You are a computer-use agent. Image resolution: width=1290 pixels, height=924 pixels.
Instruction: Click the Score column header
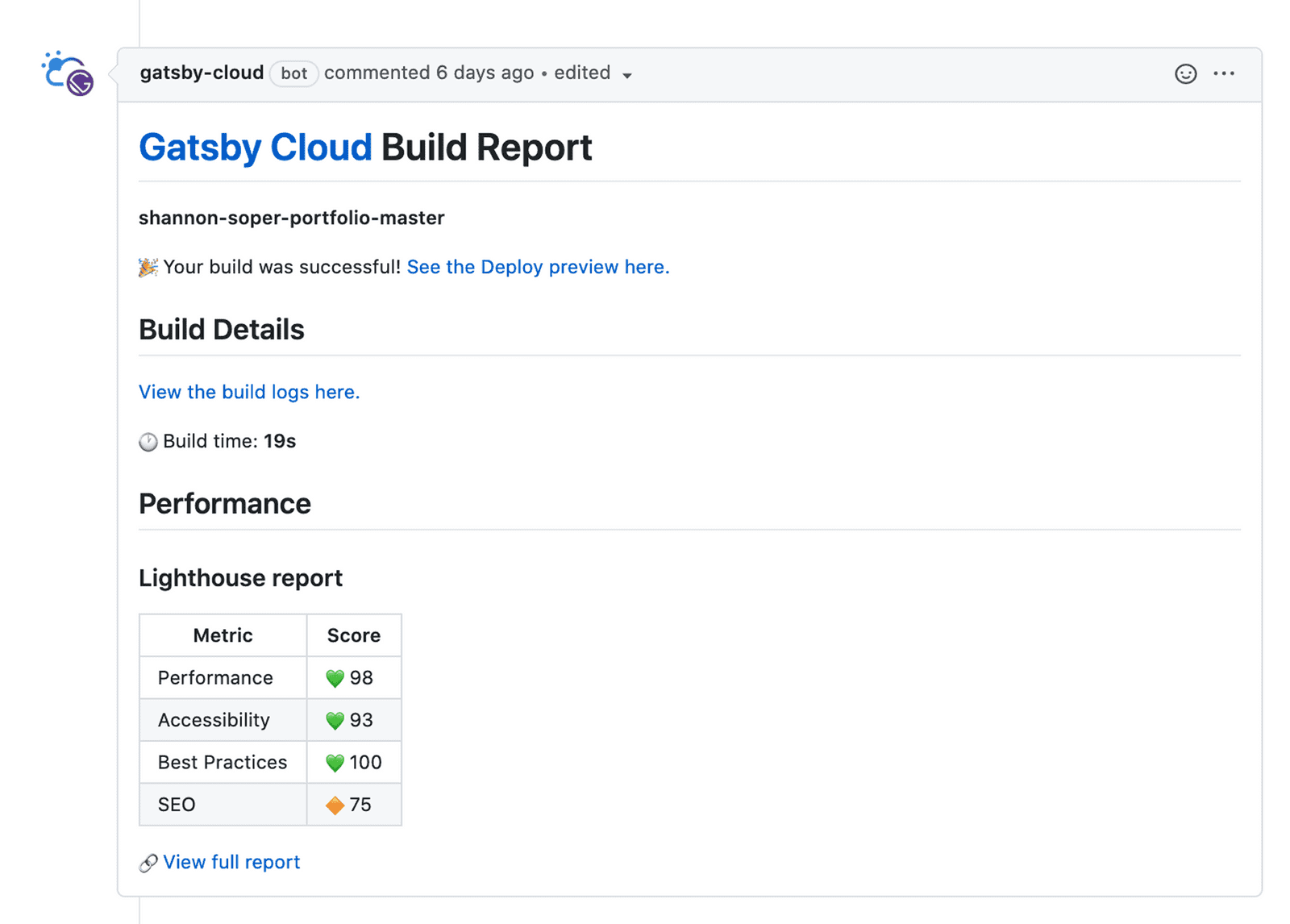(x=354, y=635)
